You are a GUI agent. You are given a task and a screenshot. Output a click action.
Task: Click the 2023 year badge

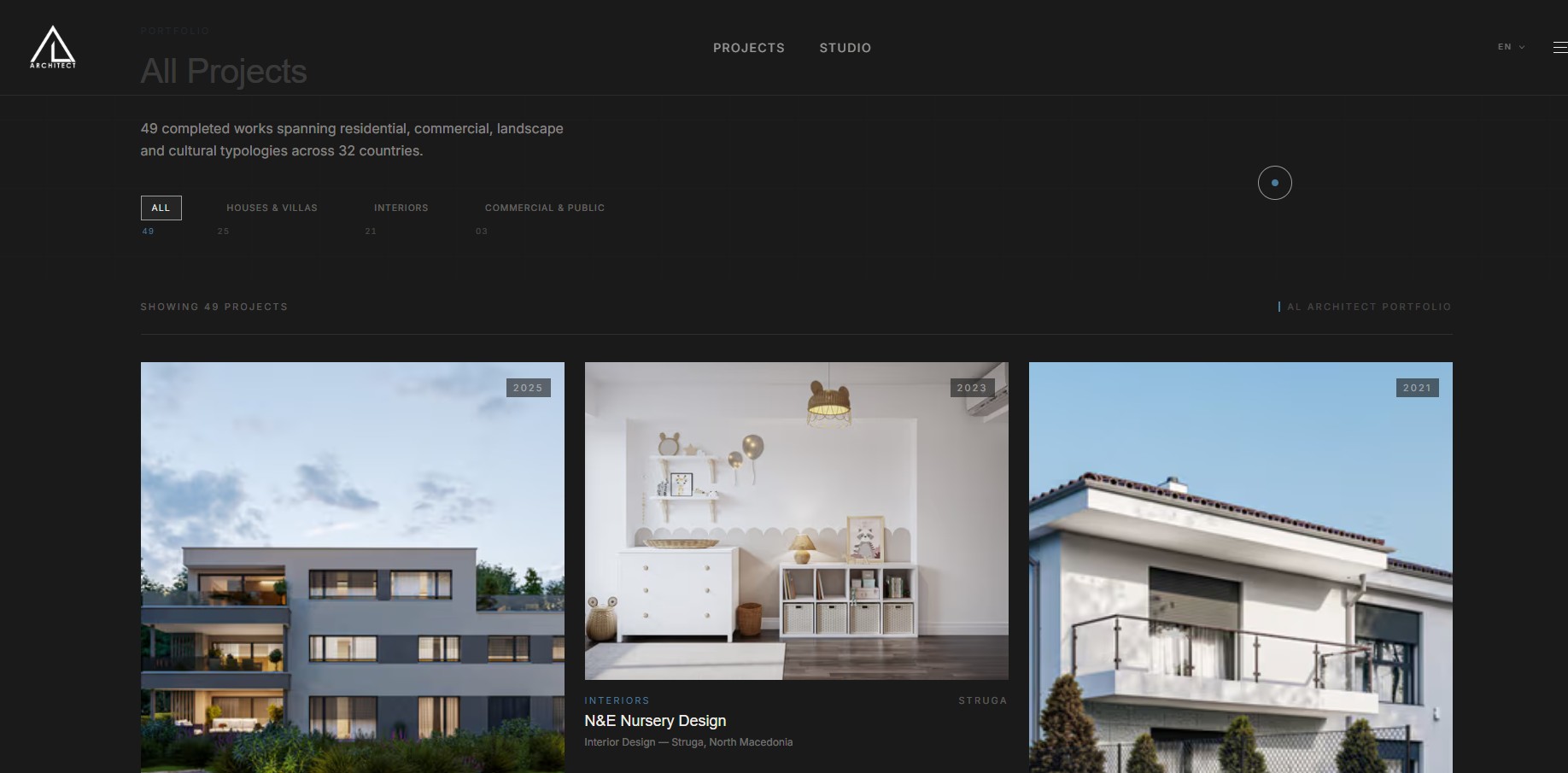972,388
